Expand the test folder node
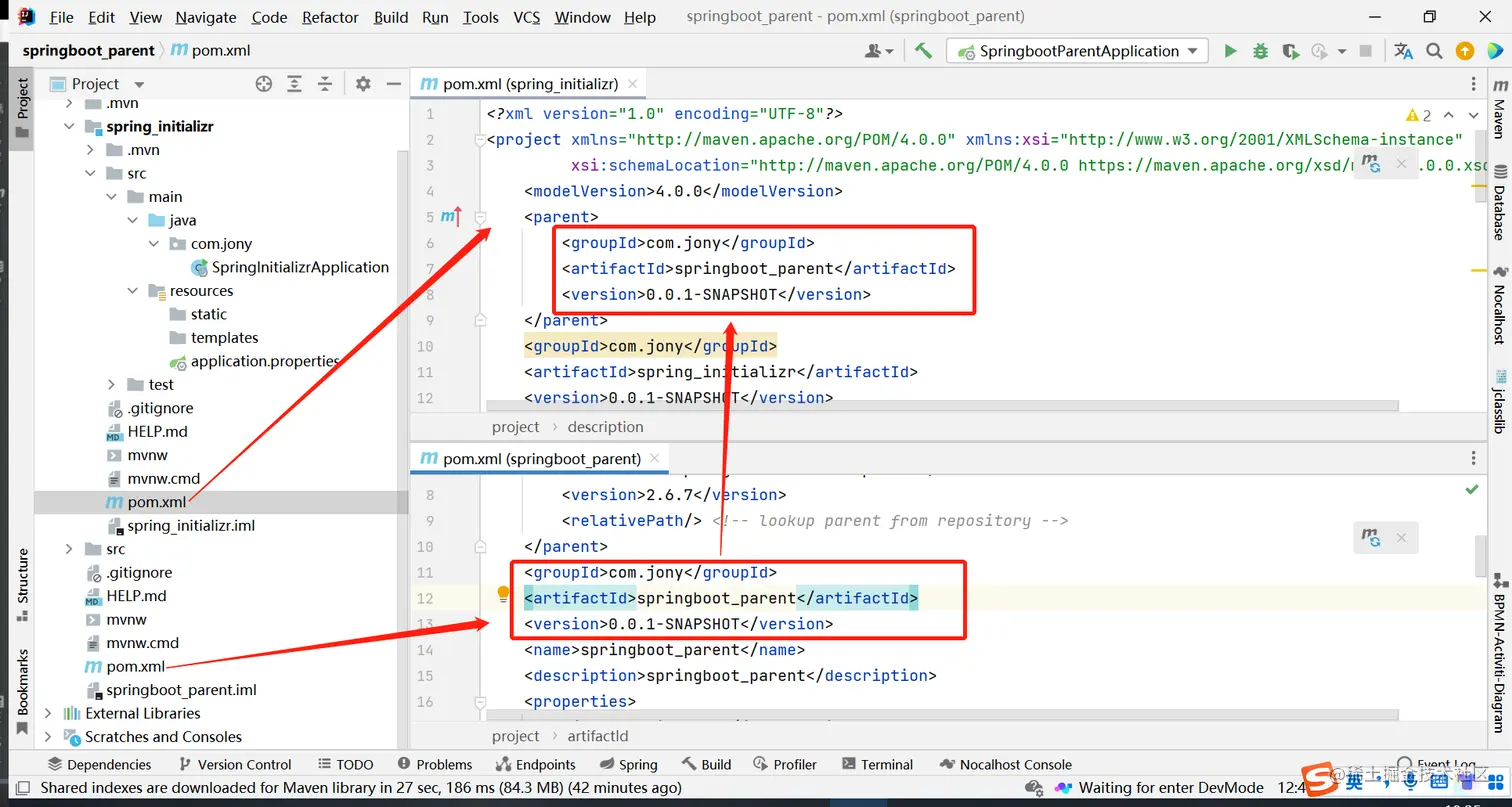The image size is (1512, 807). pyautogui.click(x=111, y=385)
